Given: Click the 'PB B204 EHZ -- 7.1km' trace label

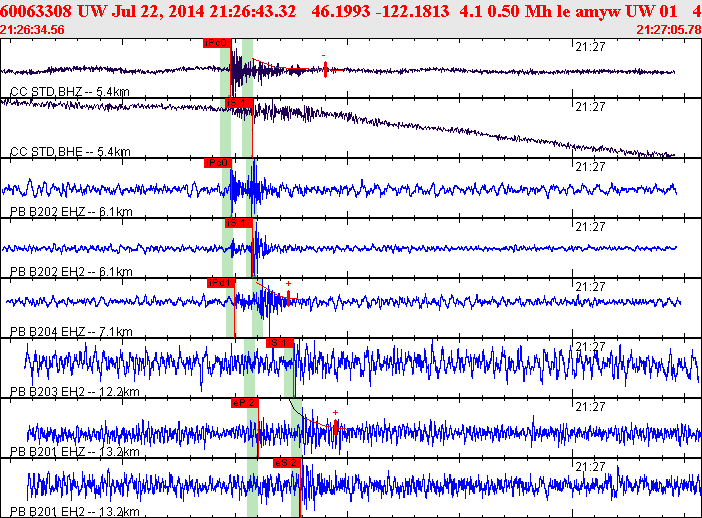Looking at the screenshot, I should point(71,332).
